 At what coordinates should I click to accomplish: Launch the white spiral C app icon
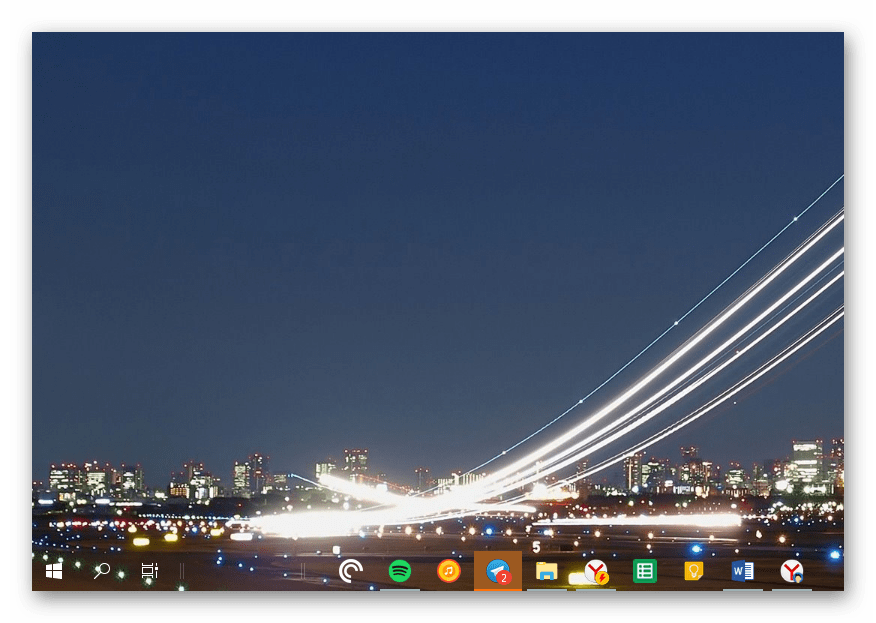coord(351,571)
